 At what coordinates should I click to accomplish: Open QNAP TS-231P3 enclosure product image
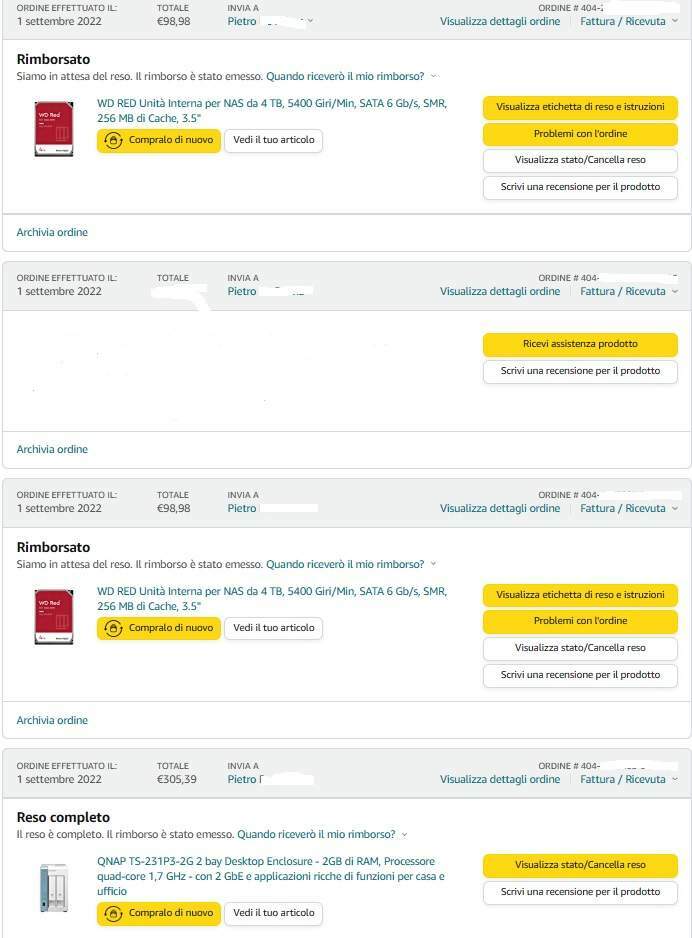pyautogui.click(x=54, y=888)
